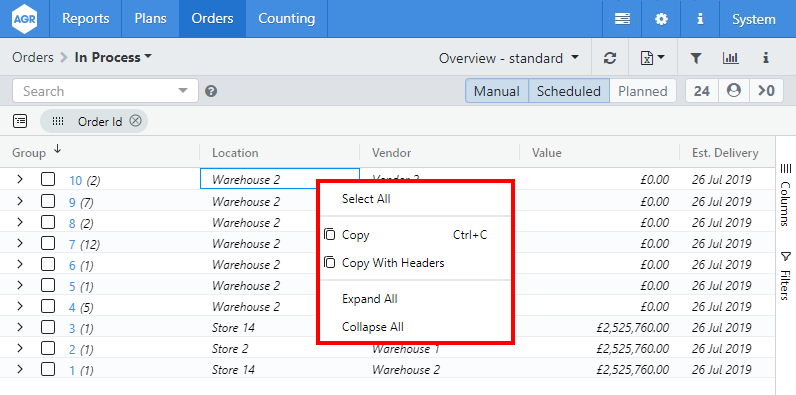Expand order group 3
Viewport: 796px width, 395px height.
tap(20, 327)
